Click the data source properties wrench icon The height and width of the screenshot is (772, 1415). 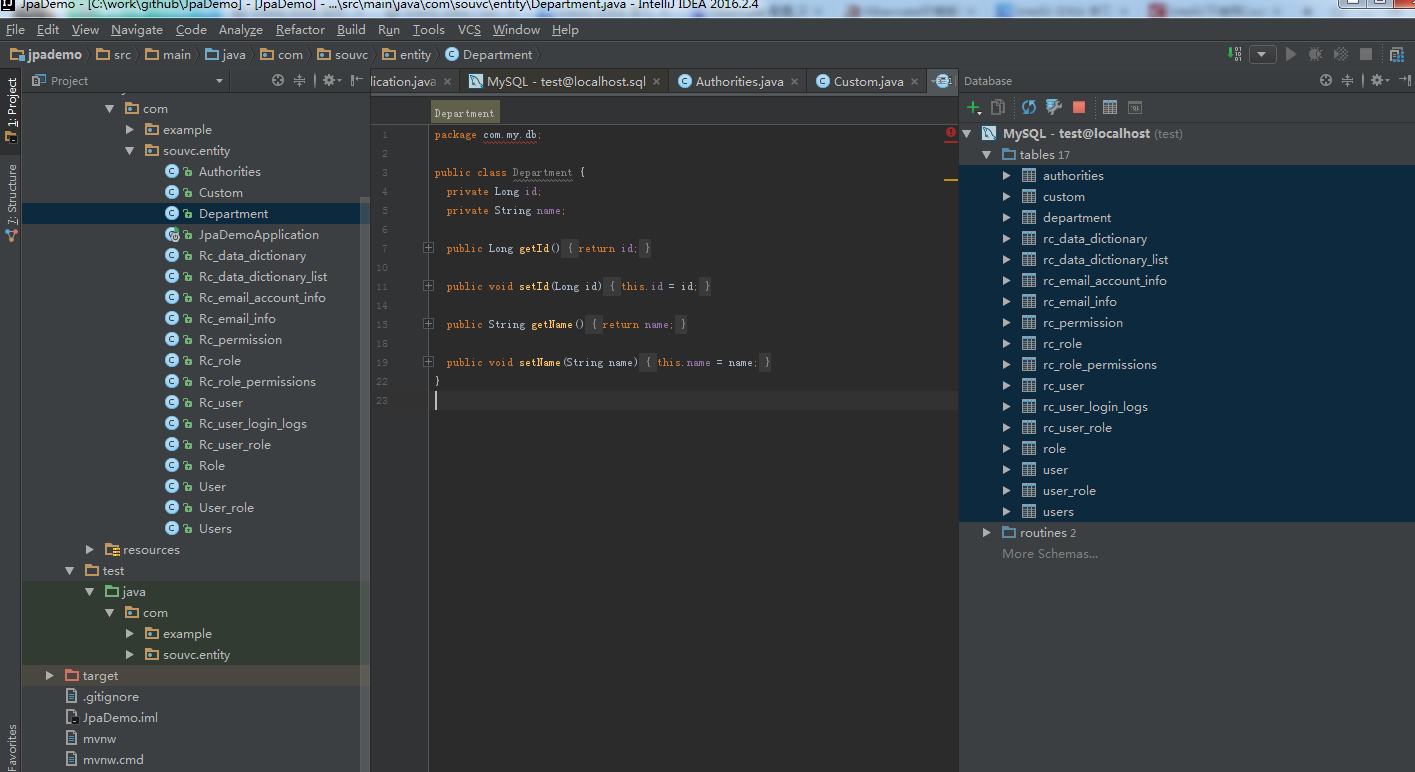click(x=1053, y=108)
